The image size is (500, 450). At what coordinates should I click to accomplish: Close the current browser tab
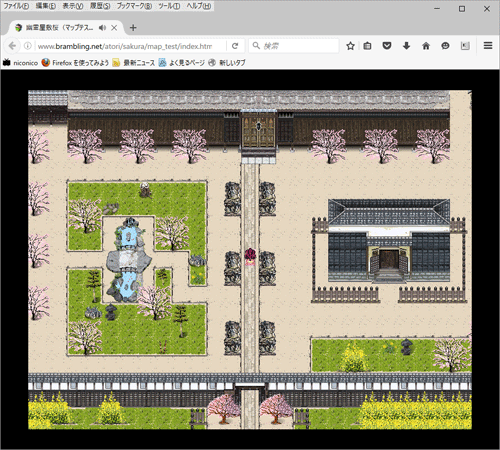tap(114, 28)
